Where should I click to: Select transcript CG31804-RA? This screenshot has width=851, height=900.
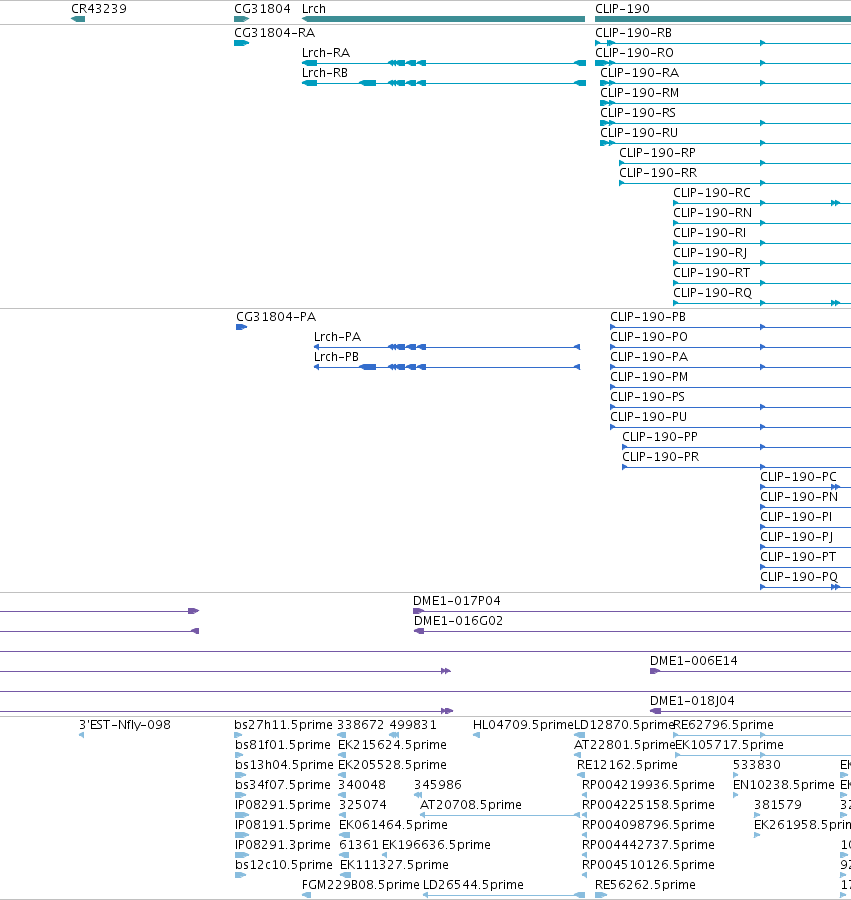click(x=274, y=33)
